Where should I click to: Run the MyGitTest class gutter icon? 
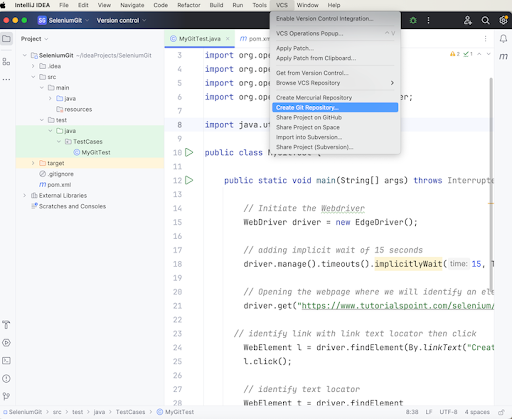(189, 152)
